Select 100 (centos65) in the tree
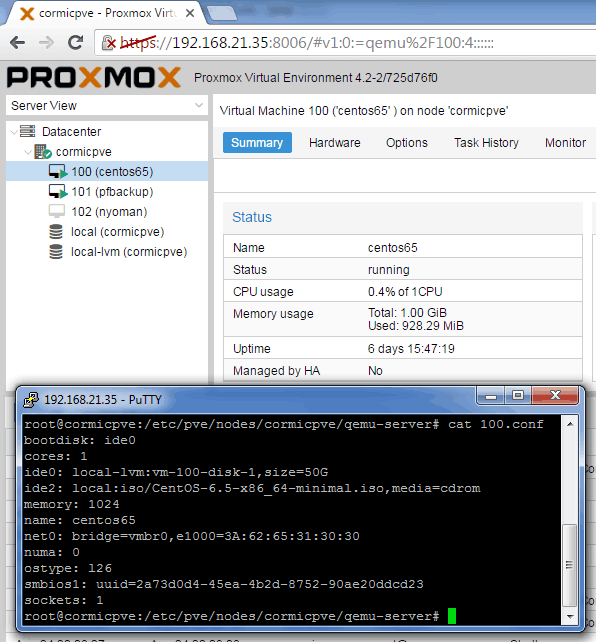This screenshot has width=596, height=642. (x=112, y=172)
